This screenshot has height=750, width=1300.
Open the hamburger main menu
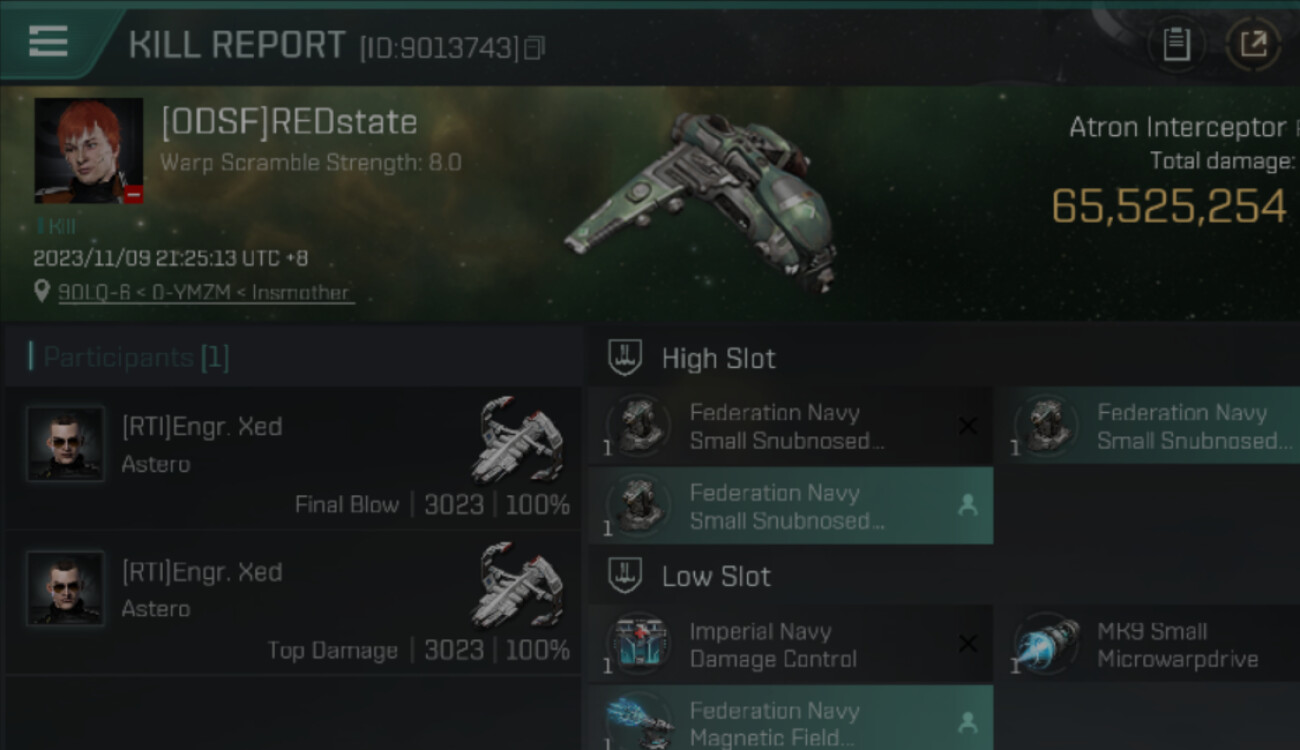click(x=48, y=42)
